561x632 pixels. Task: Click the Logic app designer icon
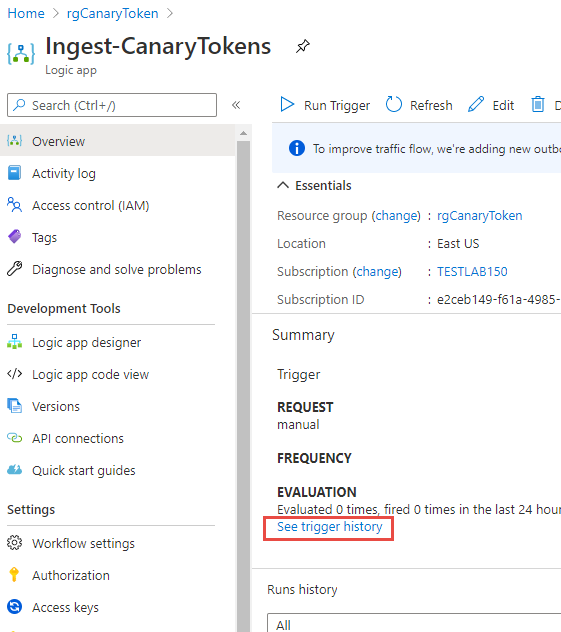pyautogui.click(x=15, y=341)
